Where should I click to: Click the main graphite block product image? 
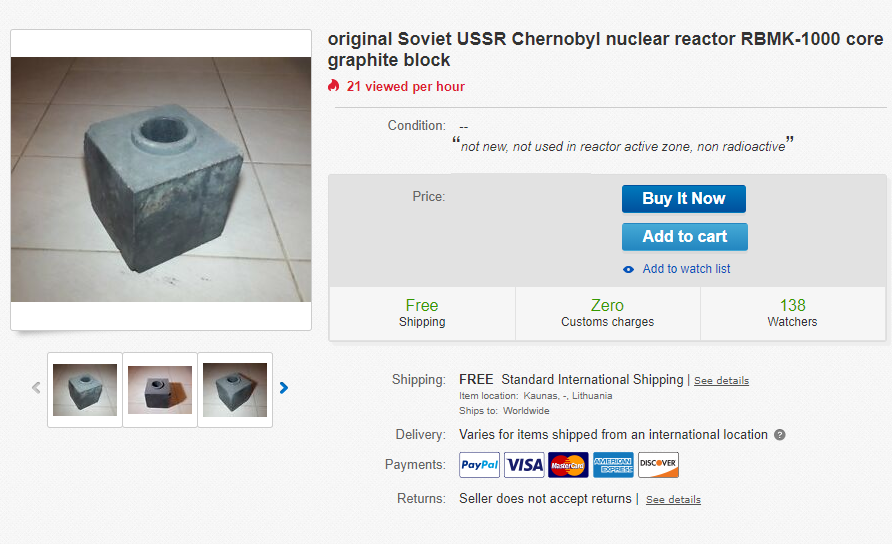click(x=161, y=179)
